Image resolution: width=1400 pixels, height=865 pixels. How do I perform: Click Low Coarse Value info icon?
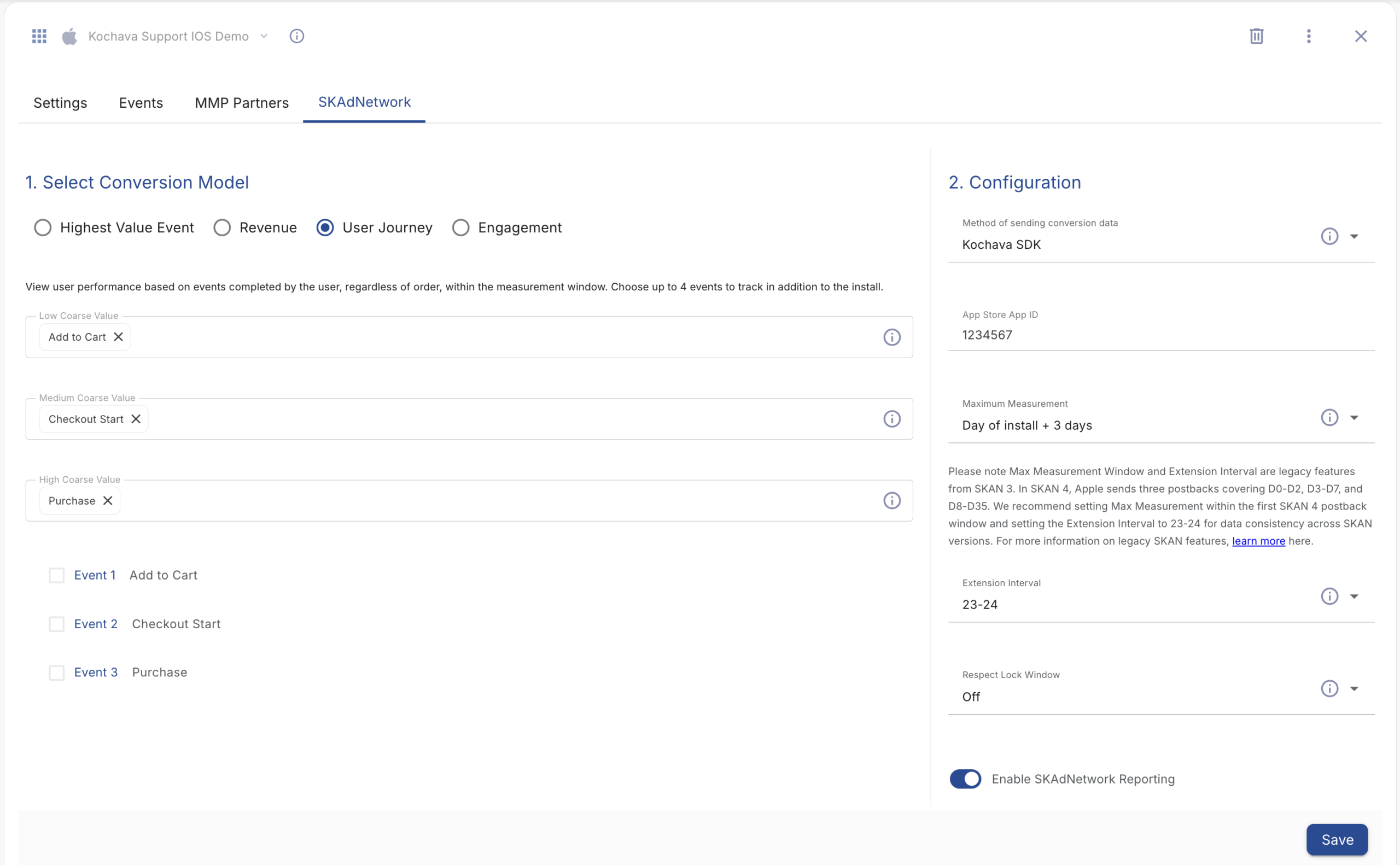click(x=891, y=337)
